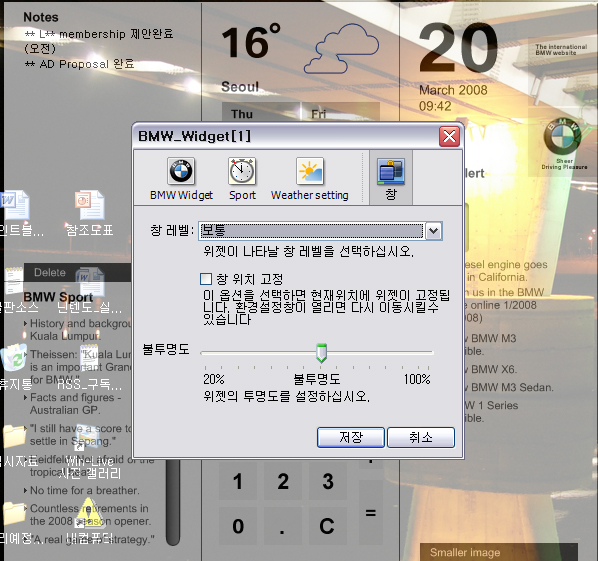The height and width of the screenshot is (561, 598).
Task: Click the BMW X6 news item
Action: [x=491, y=369]
